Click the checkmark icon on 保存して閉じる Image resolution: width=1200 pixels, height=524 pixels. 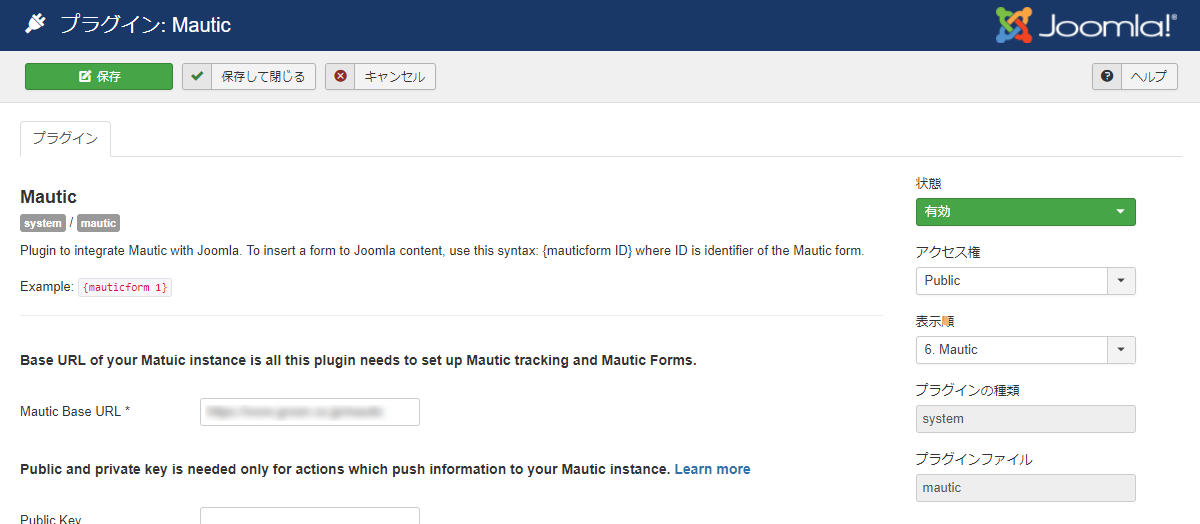point(197,76)
